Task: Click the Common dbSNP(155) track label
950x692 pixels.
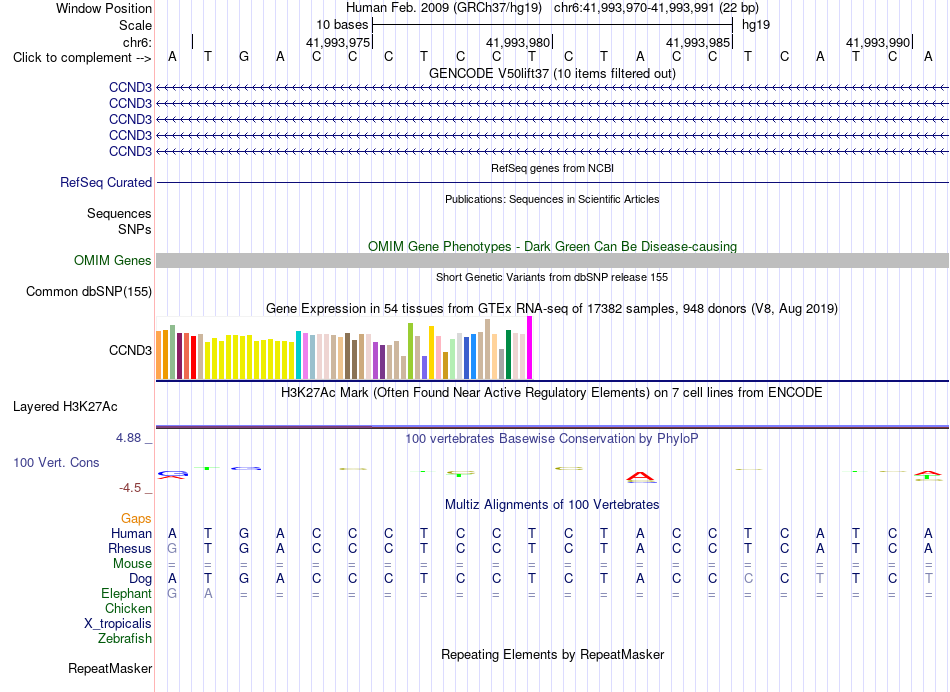Action: click(x=89, y=291)
